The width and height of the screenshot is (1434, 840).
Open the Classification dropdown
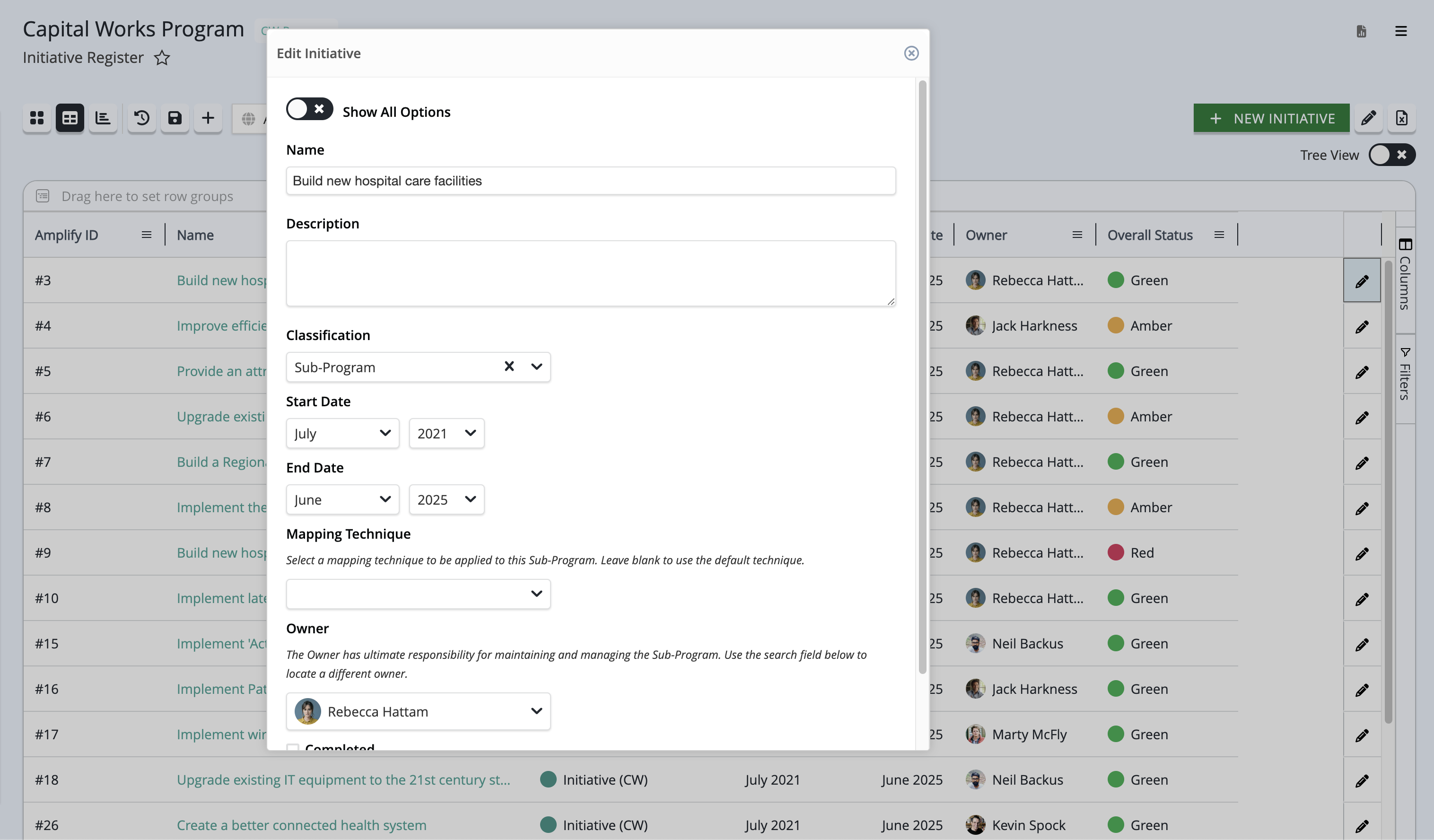(536, 367)
